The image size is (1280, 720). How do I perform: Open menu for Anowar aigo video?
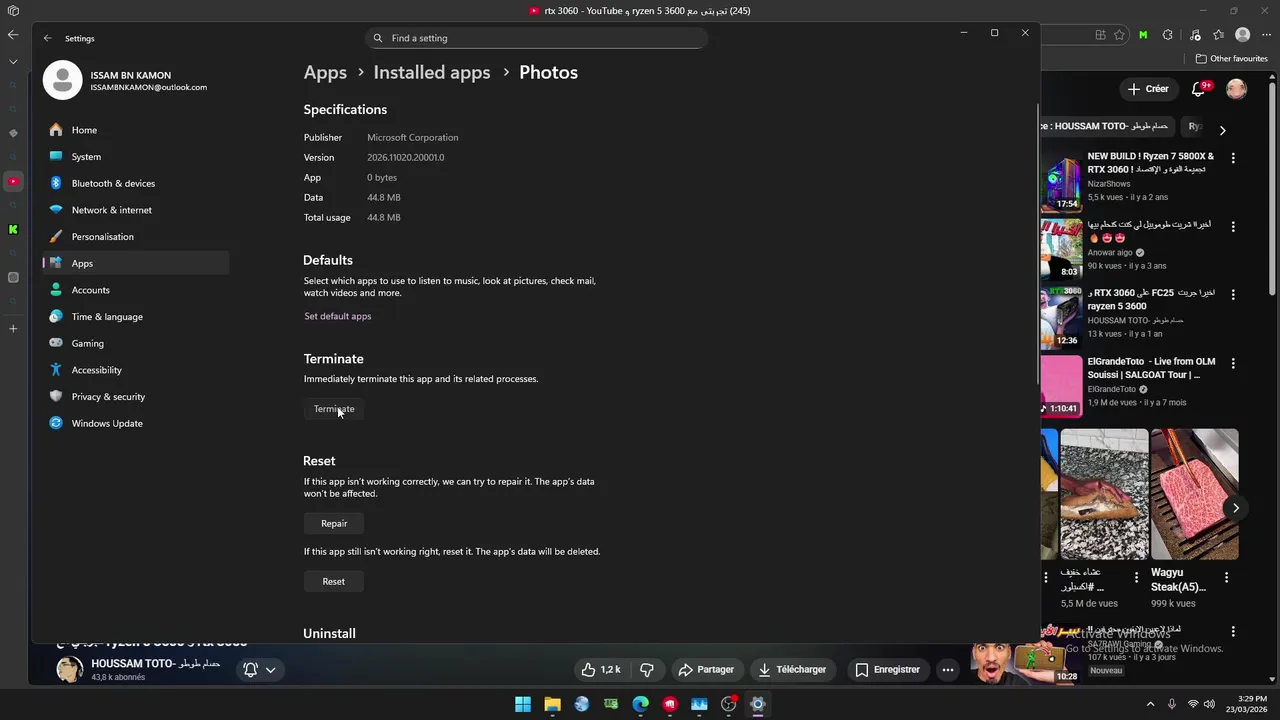pos(1233,227)
